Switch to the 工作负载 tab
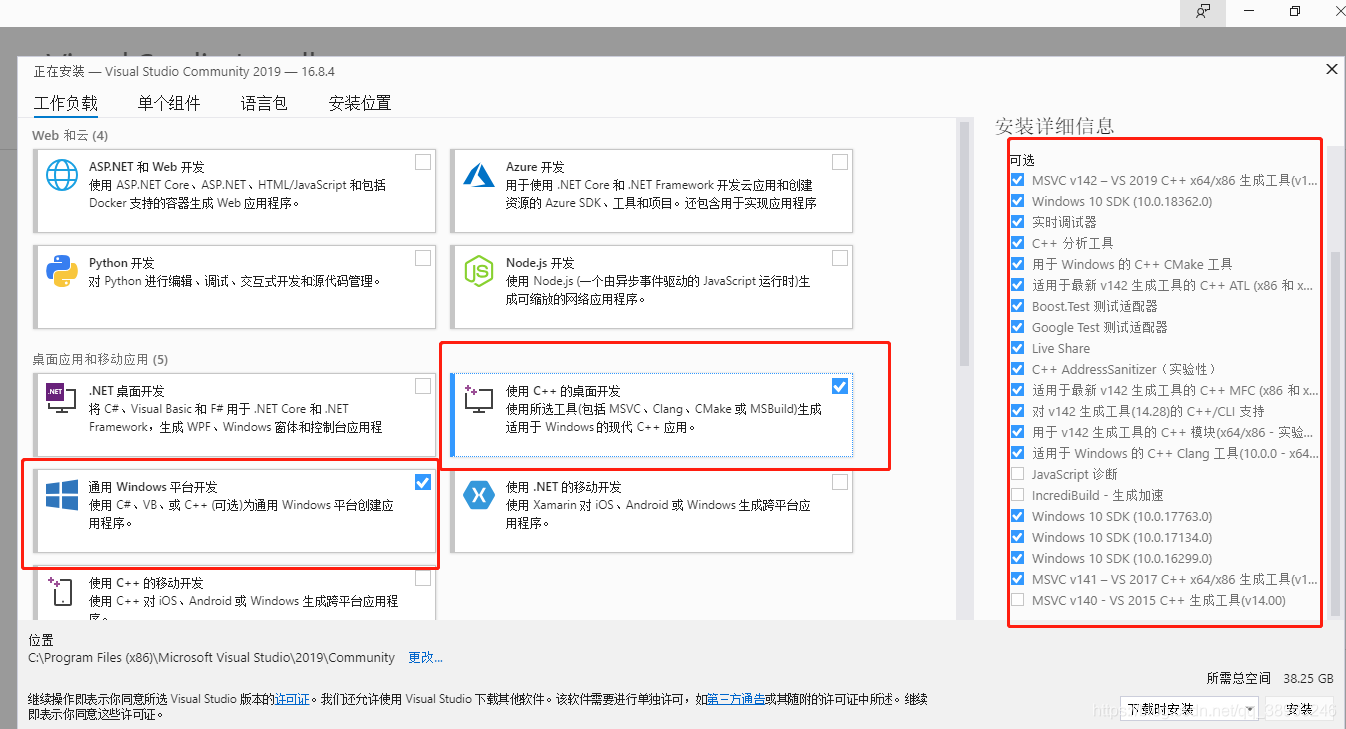 tap(66, 103)
